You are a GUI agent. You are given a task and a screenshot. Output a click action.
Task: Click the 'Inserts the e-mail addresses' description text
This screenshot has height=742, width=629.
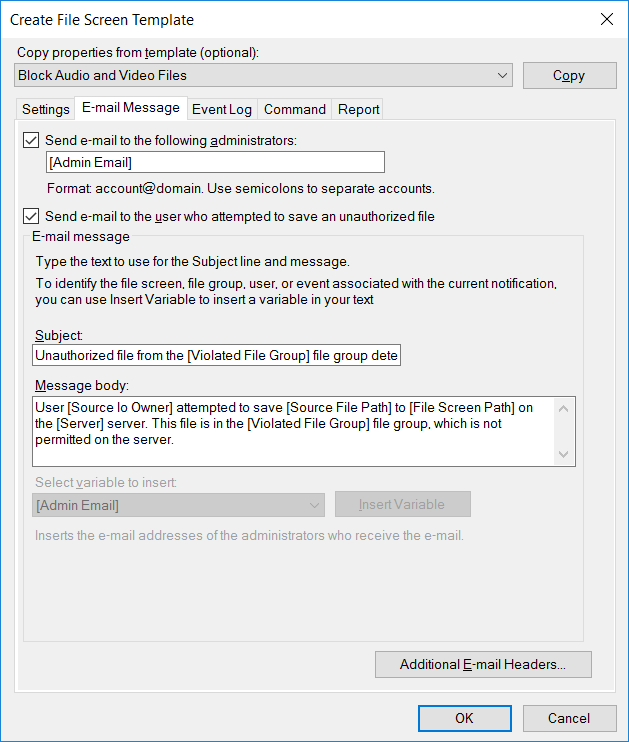click(249, 536)
